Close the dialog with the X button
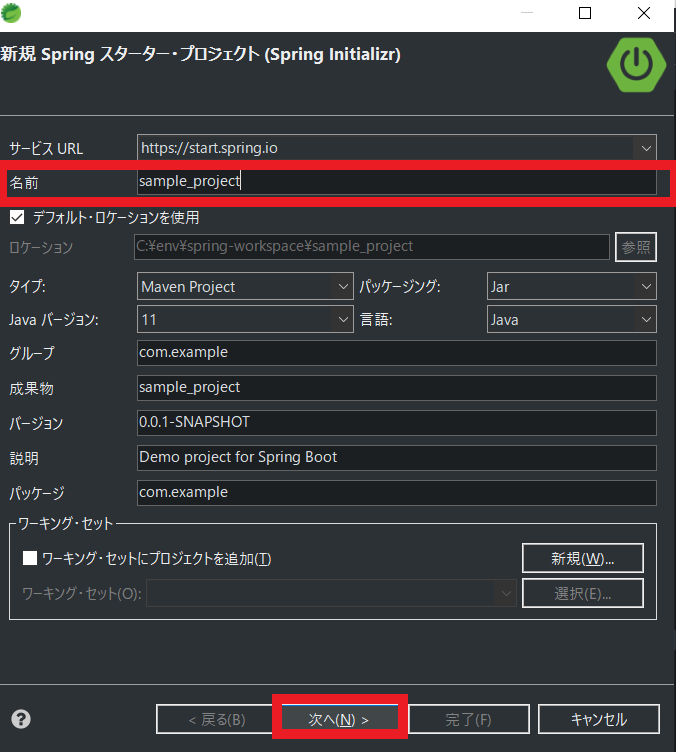 [x=644, y=13]
